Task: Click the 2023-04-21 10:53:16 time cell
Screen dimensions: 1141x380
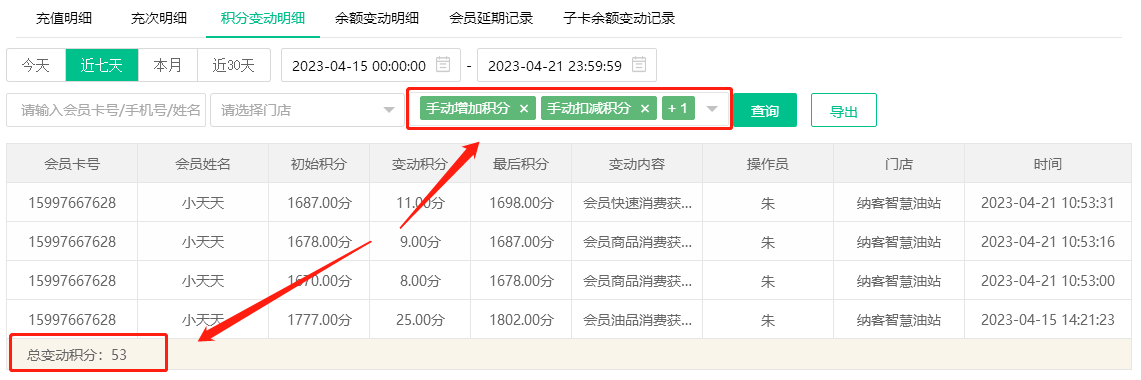Action: 1048,241
